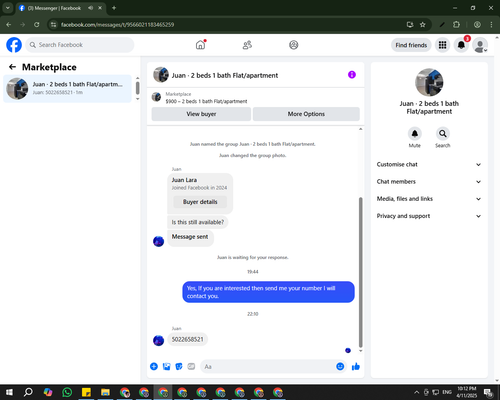Click the 'Is this still available?' message
500x400 pixels.
(198, 222)
